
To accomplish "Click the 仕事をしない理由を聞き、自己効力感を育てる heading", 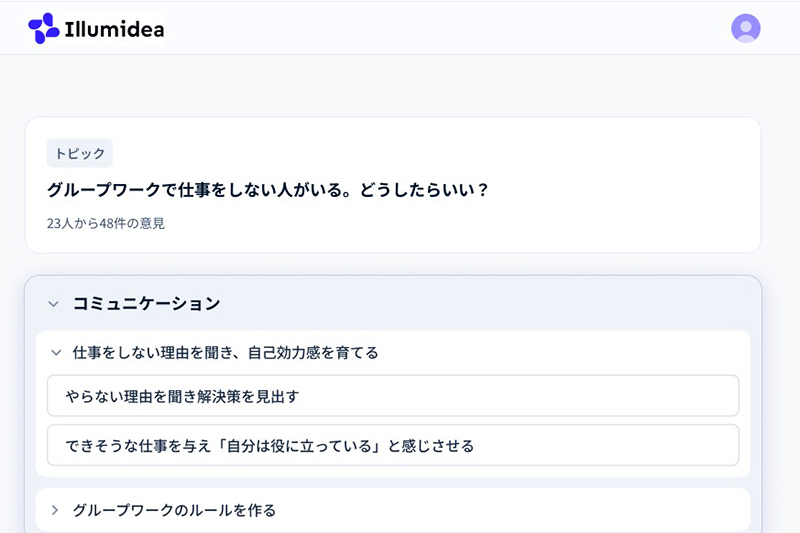I will click(x=225, y=353).
